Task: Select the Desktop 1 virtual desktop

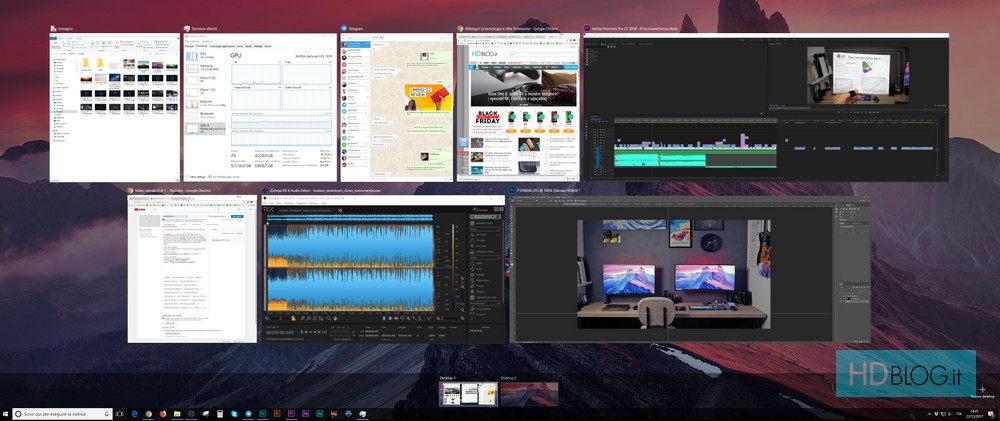Action: [468, 394]
